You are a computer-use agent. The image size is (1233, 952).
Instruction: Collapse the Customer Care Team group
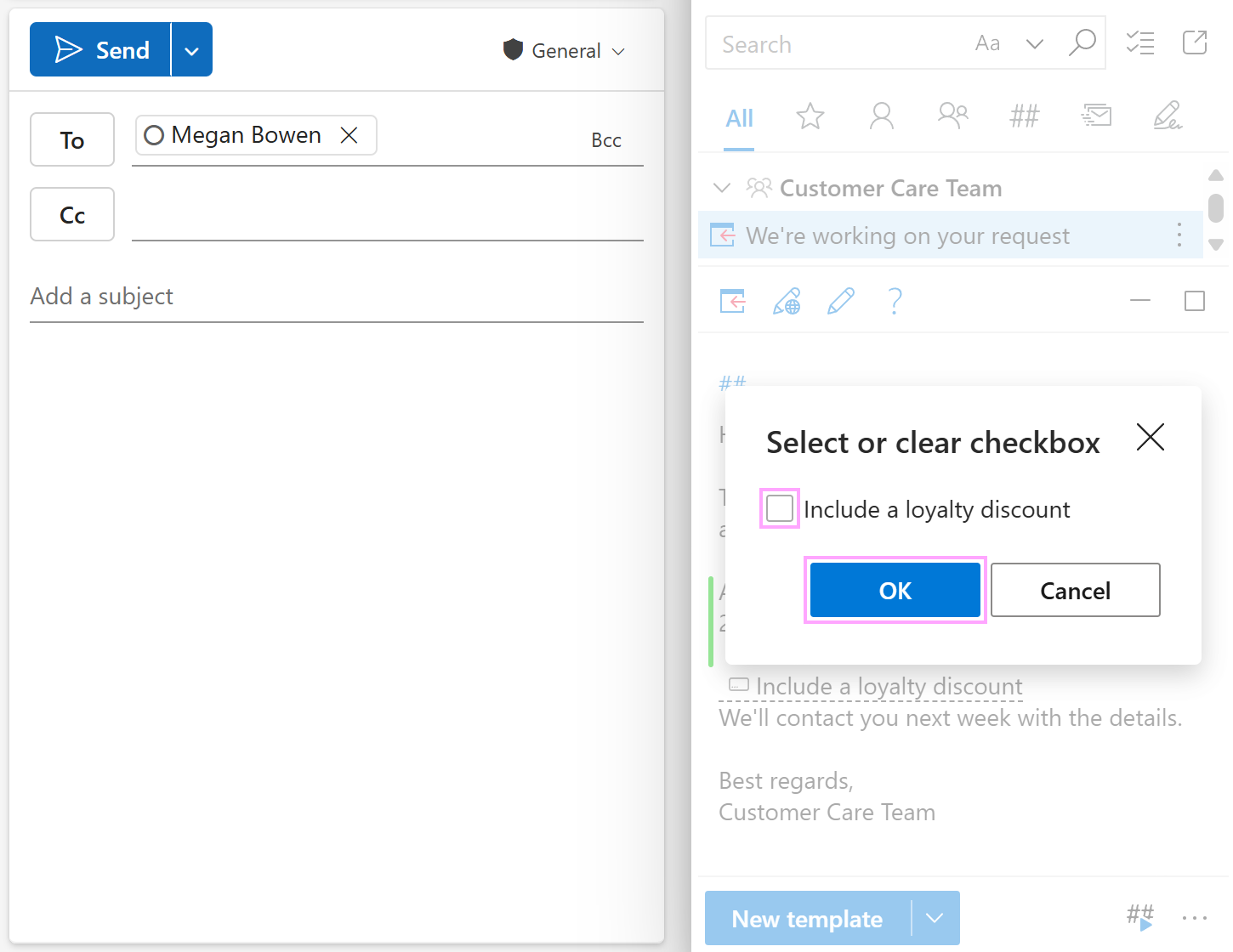pos(722,188)
